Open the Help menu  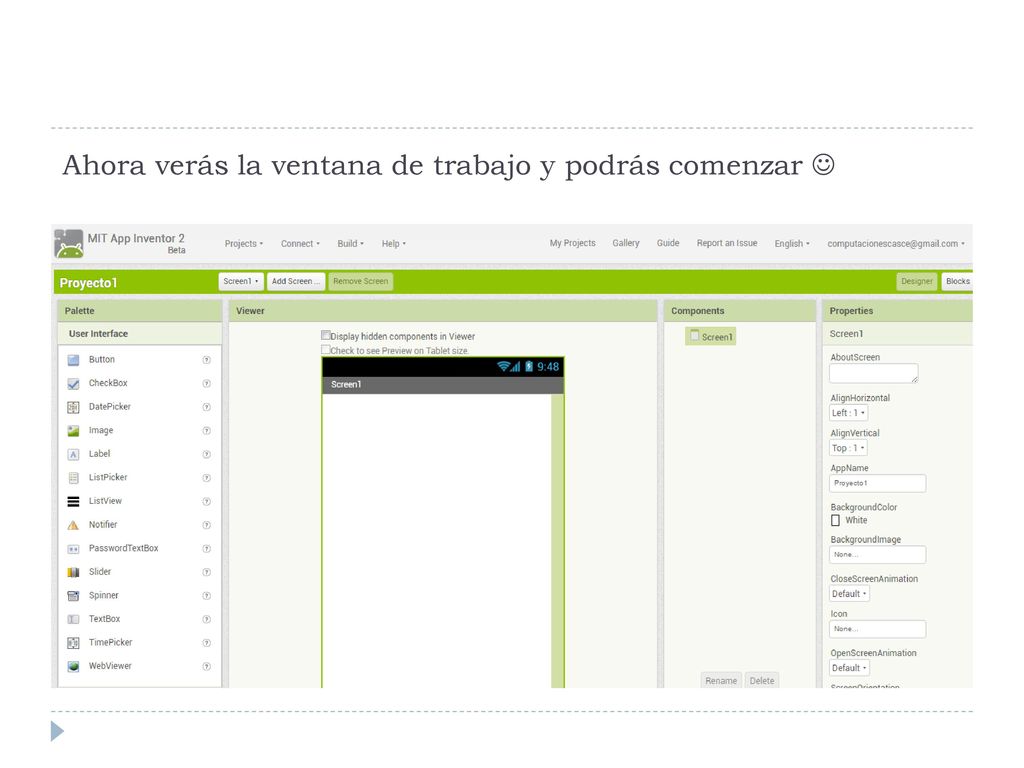pos(393,244)
